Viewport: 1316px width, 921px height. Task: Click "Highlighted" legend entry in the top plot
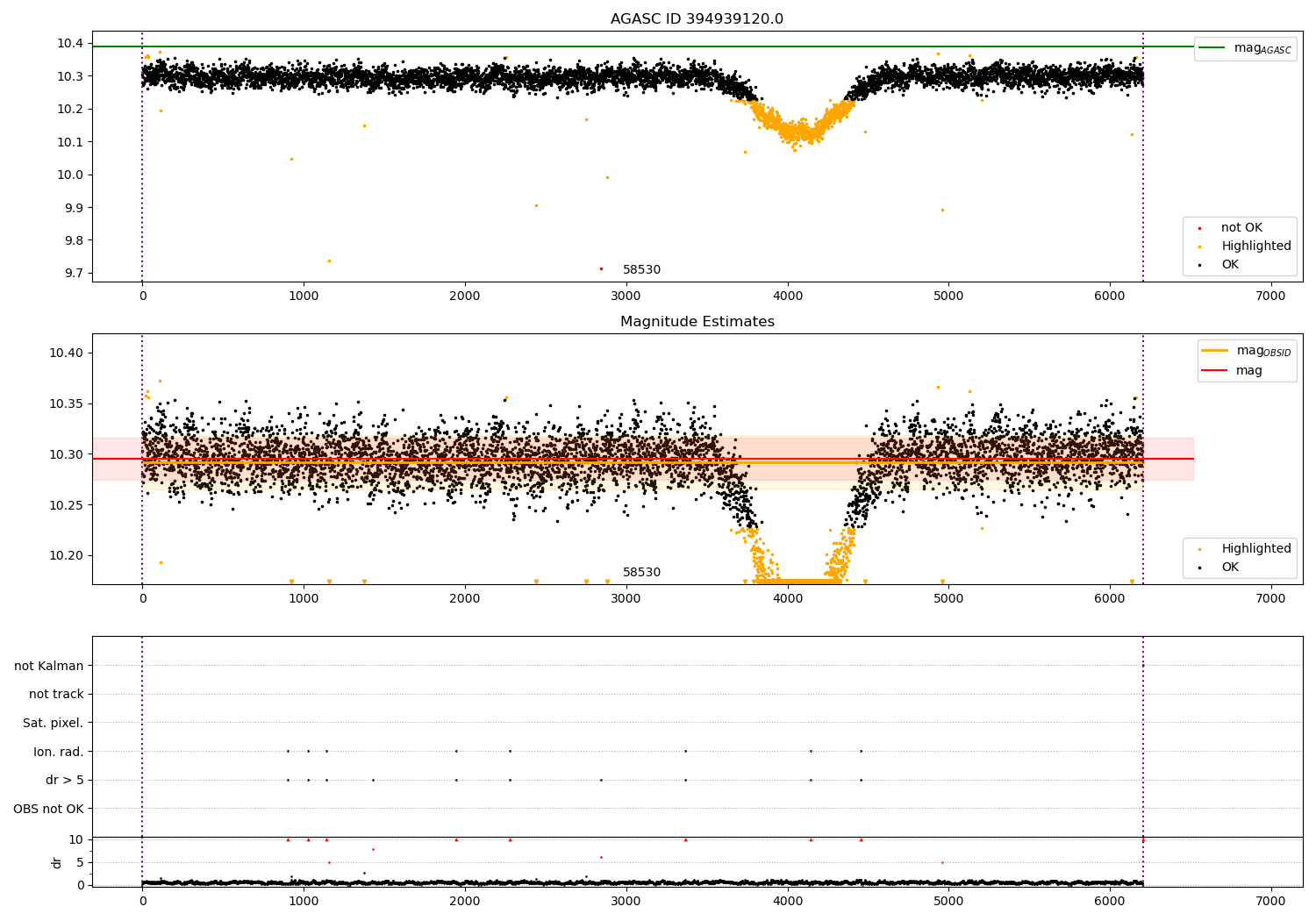1256,246
